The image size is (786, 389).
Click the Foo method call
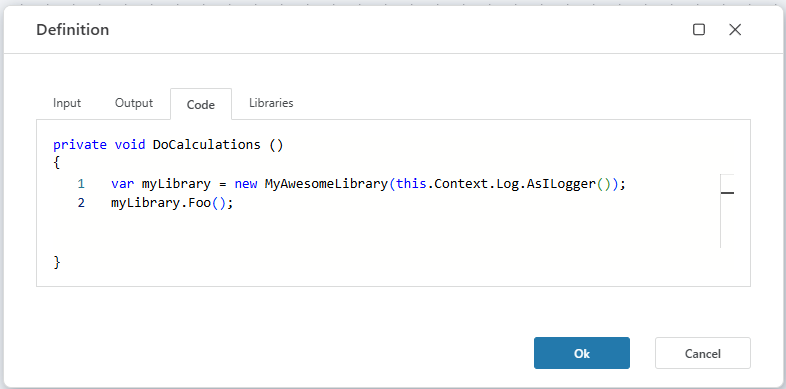(200, 204)
